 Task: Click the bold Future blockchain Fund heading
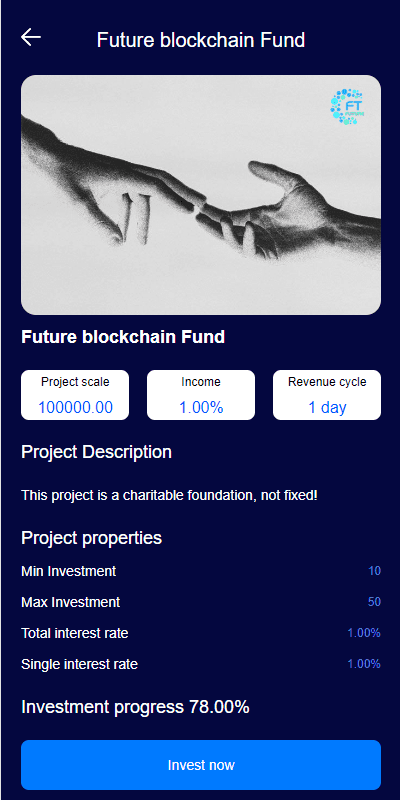pos(123,337)
